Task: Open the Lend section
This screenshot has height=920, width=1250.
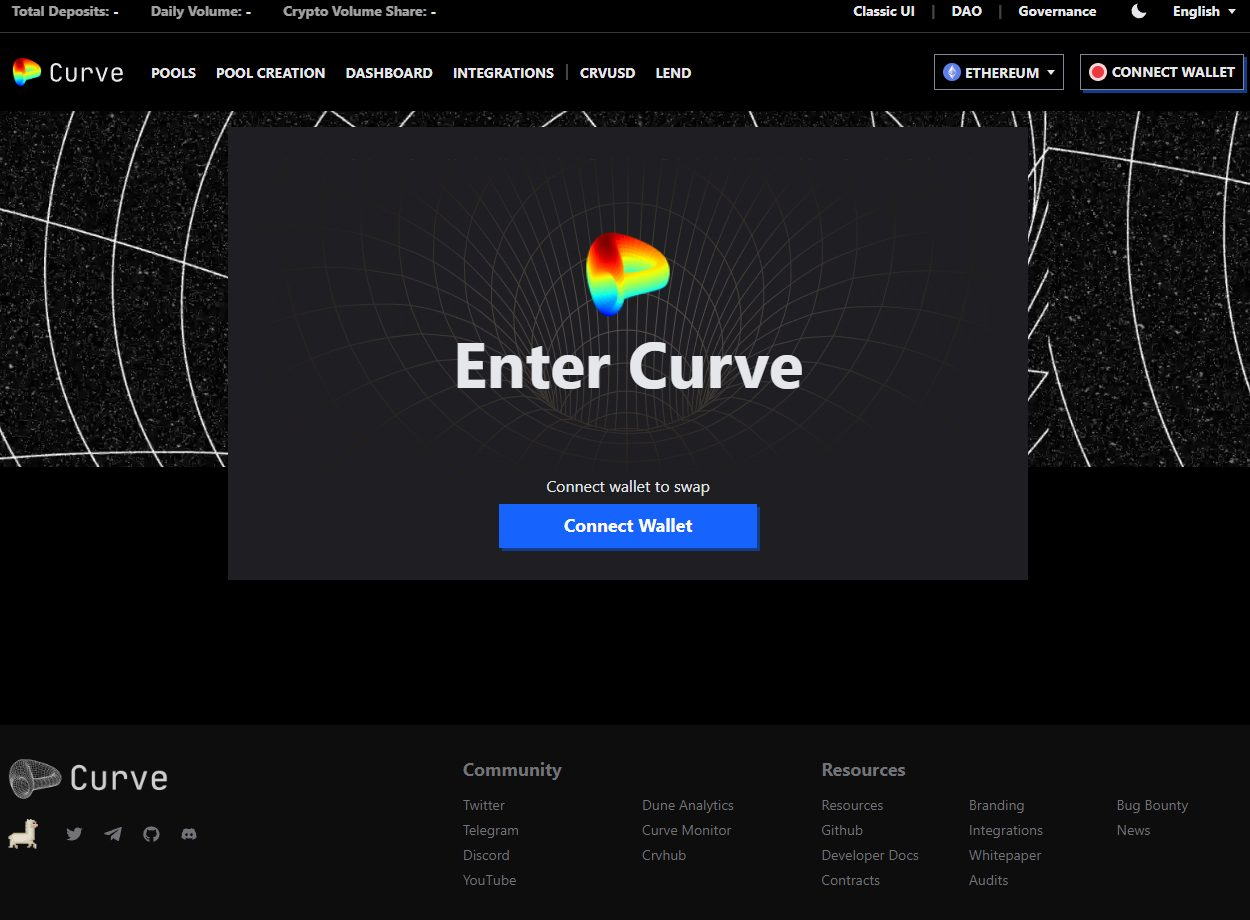Action: click(673, 73)
